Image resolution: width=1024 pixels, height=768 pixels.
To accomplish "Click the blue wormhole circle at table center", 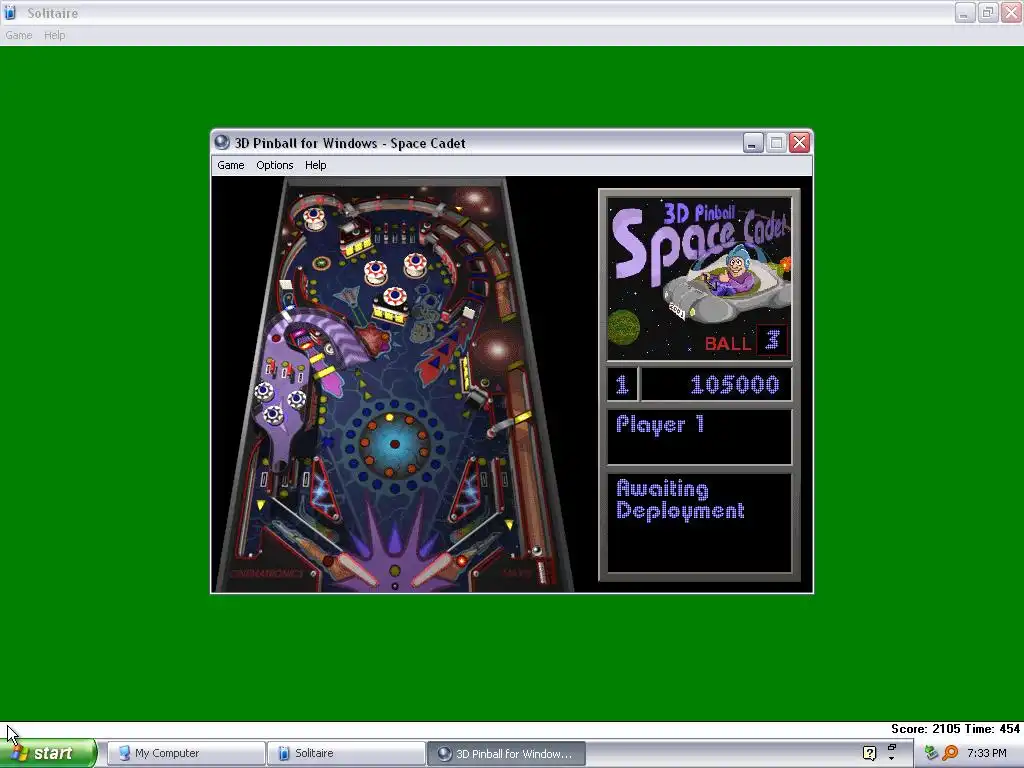I will tap(394, 444).
